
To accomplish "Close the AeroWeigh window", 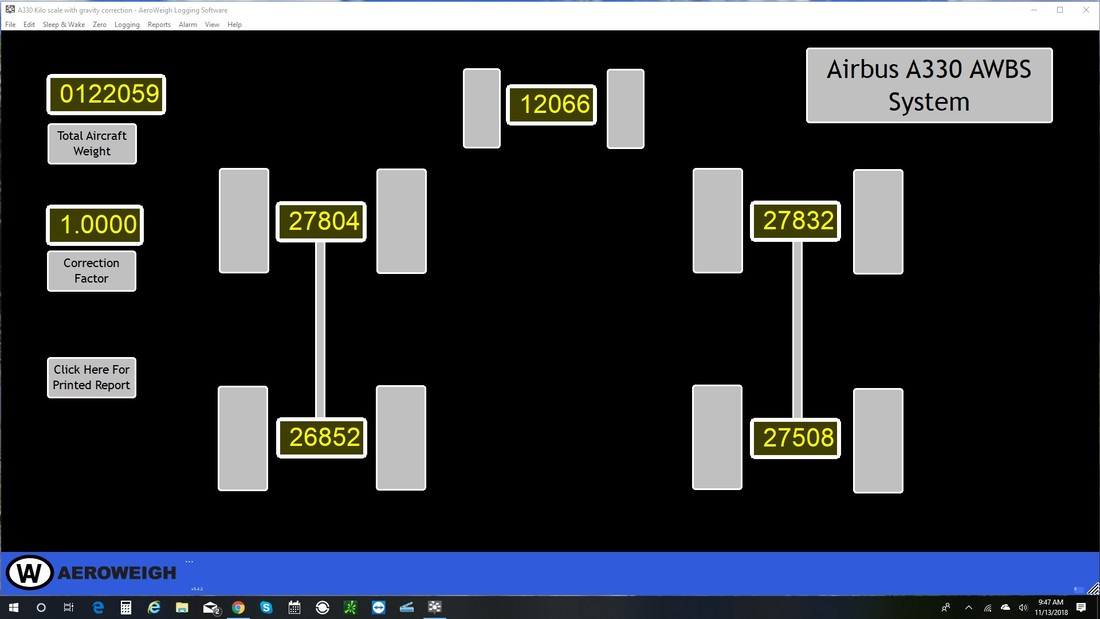I will (x=1086, y=10).
